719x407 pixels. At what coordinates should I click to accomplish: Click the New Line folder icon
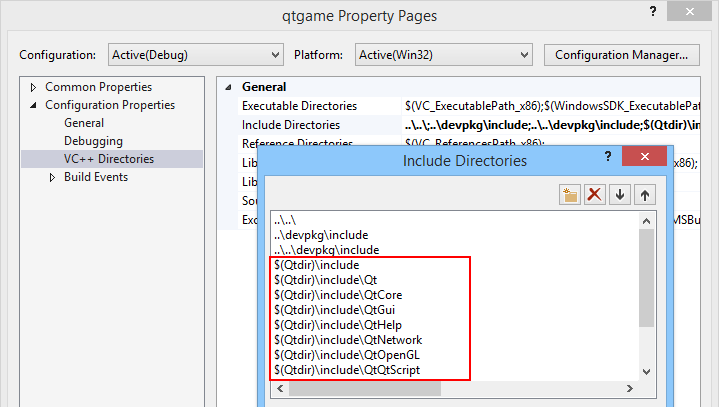coord(570,195)
